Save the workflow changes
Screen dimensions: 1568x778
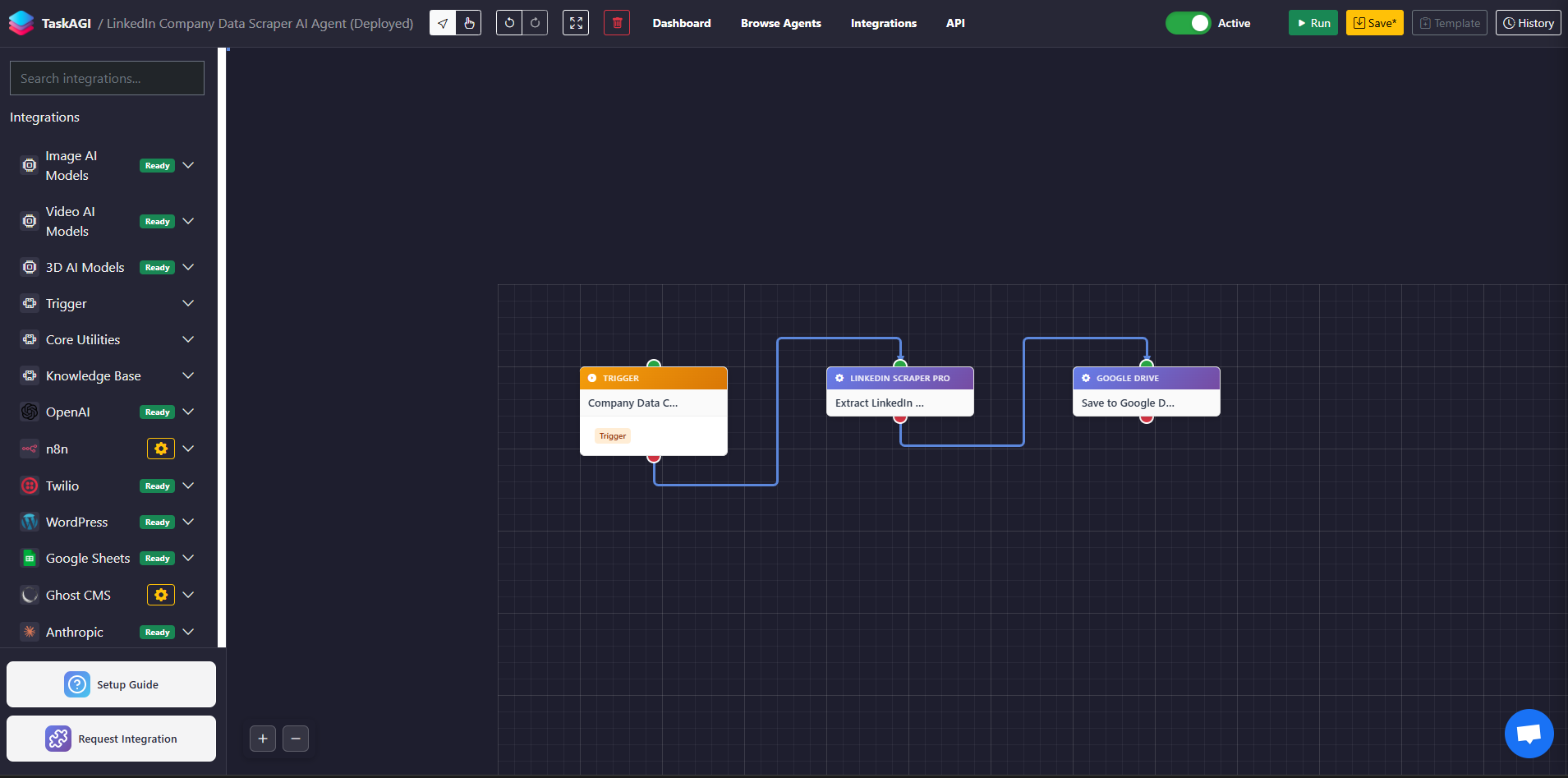1375,23
